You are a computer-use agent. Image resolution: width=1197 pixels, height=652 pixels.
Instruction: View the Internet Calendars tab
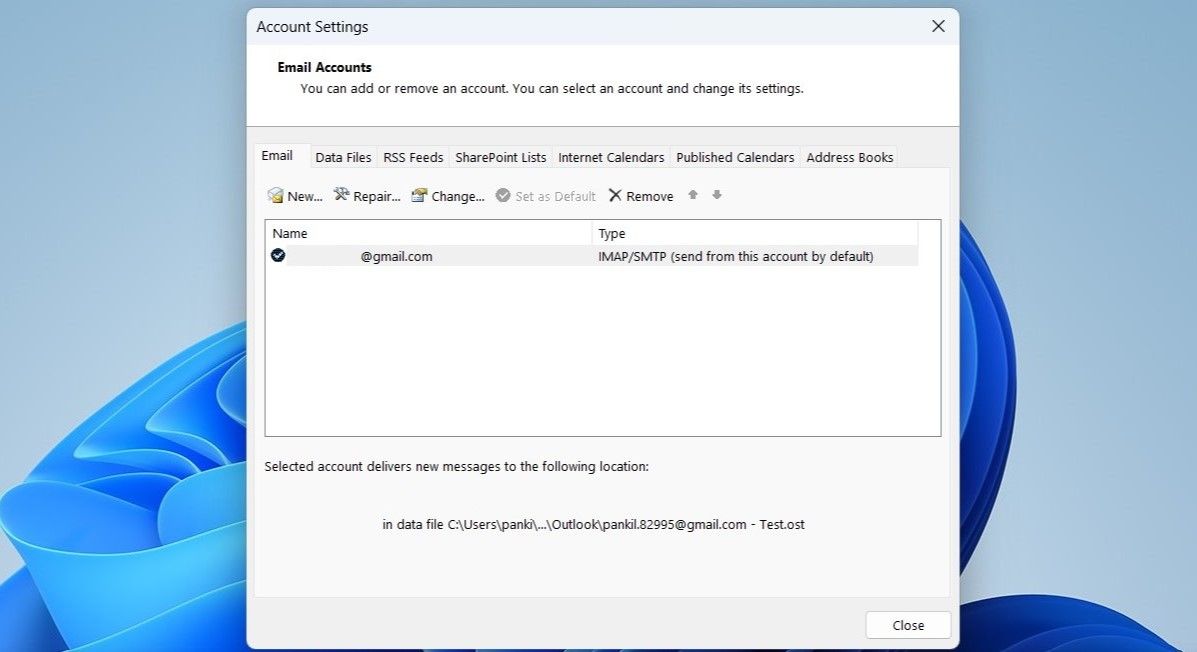coord(610,157)
